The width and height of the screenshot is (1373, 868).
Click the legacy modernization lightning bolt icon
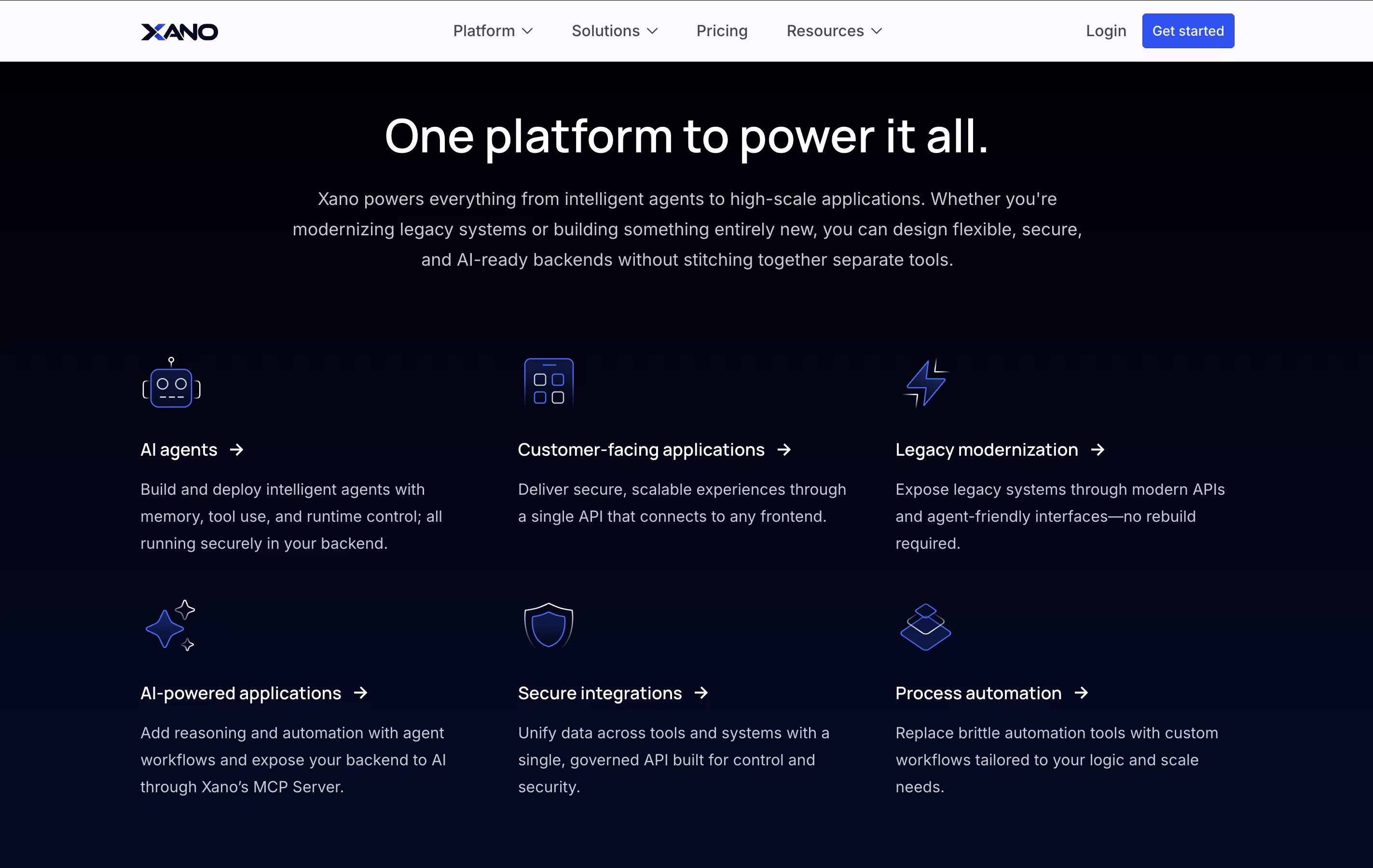[x=926, y=383]
